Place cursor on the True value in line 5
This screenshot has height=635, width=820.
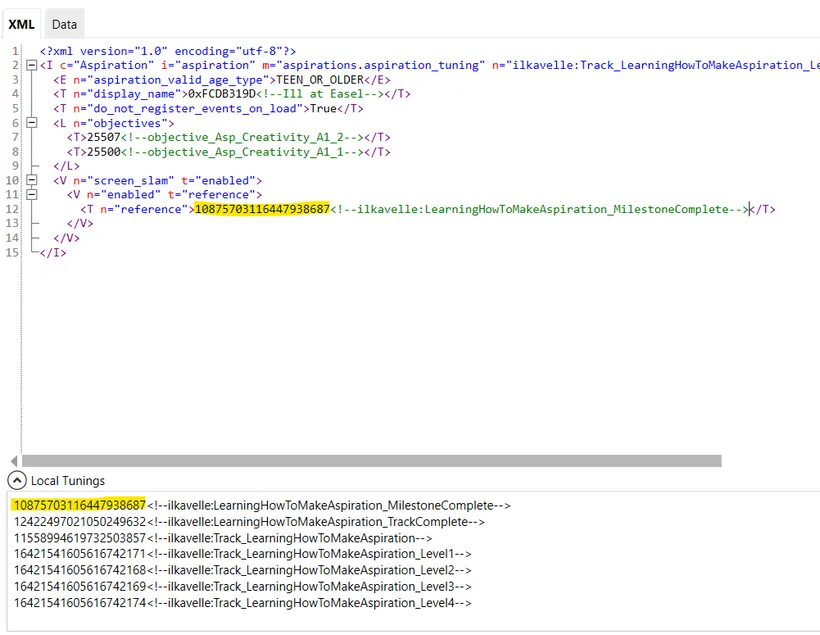click(x=322, y=109)
